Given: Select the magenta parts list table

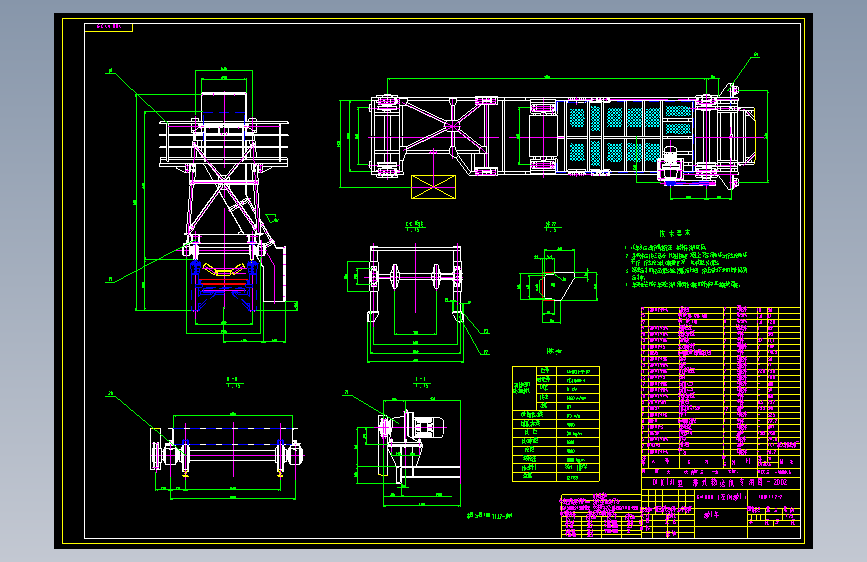Looking at the screenshot, I should point(720,387).
